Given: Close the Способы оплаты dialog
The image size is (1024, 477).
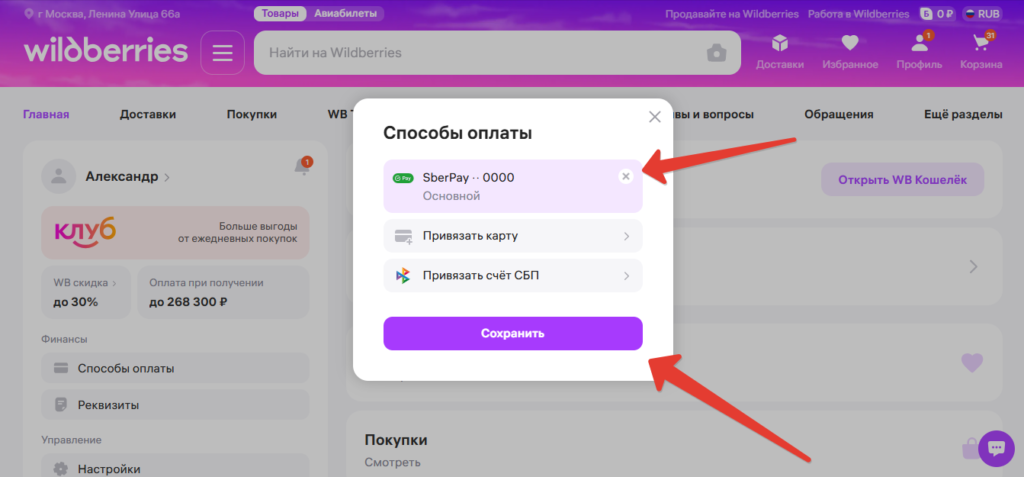Looking at the screenshot, I should click(654, 117).
